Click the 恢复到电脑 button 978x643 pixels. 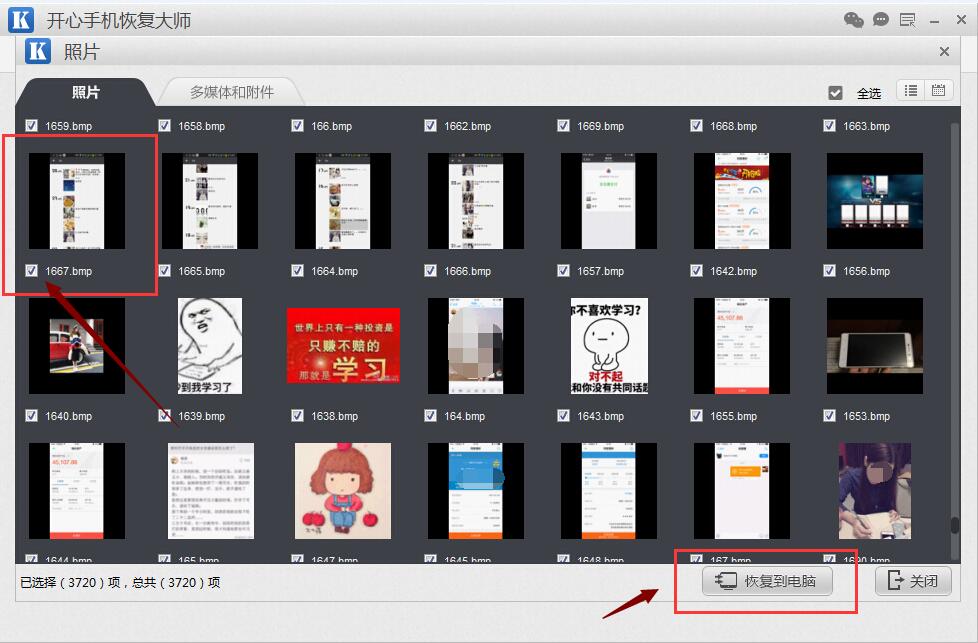pyautogui.click(x=767, y=581)
